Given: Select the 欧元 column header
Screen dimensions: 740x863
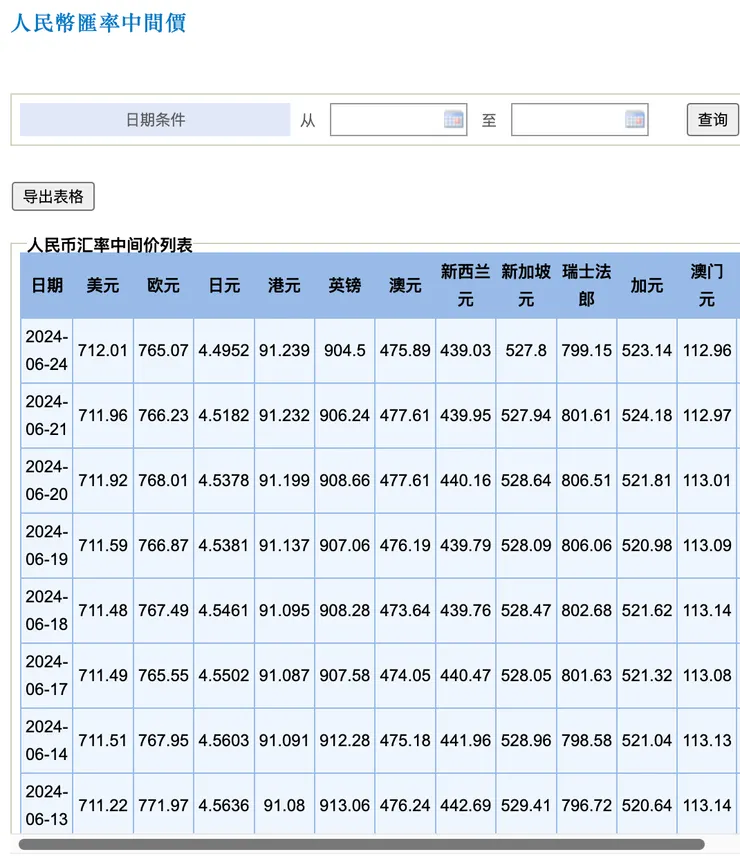Looking at the screenshot, I should point(163,285).
